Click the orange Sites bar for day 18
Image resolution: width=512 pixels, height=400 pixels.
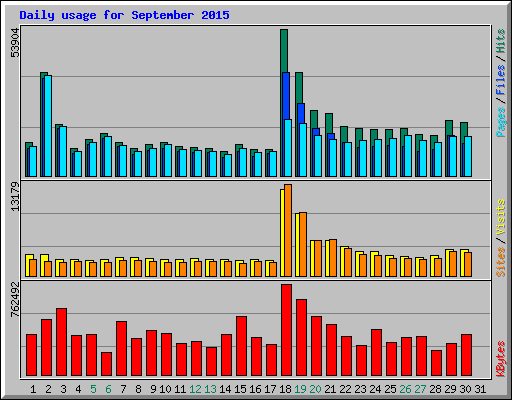pos(288,230)
